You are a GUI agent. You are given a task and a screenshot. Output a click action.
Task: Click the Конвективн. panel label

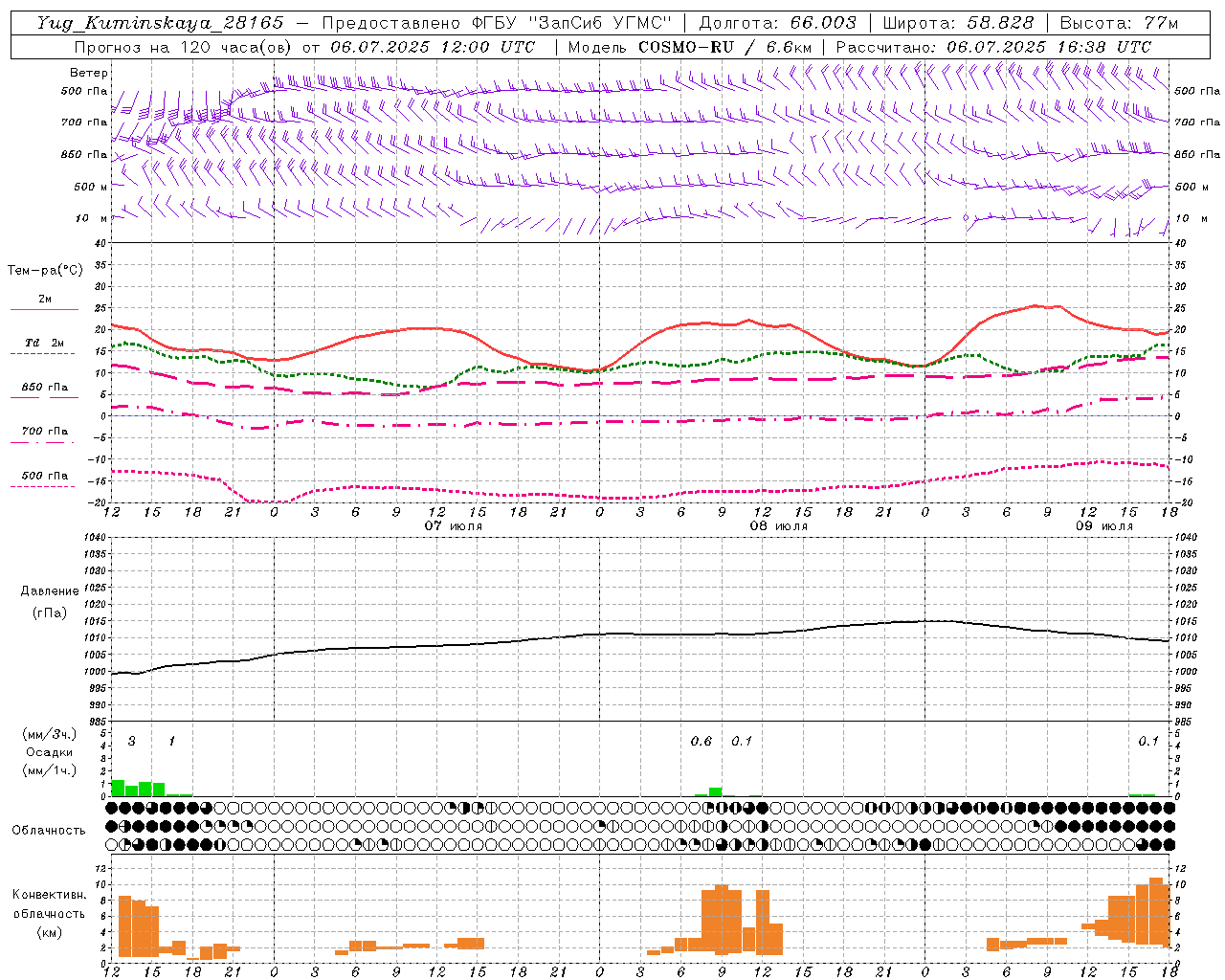tap(50, 895)
